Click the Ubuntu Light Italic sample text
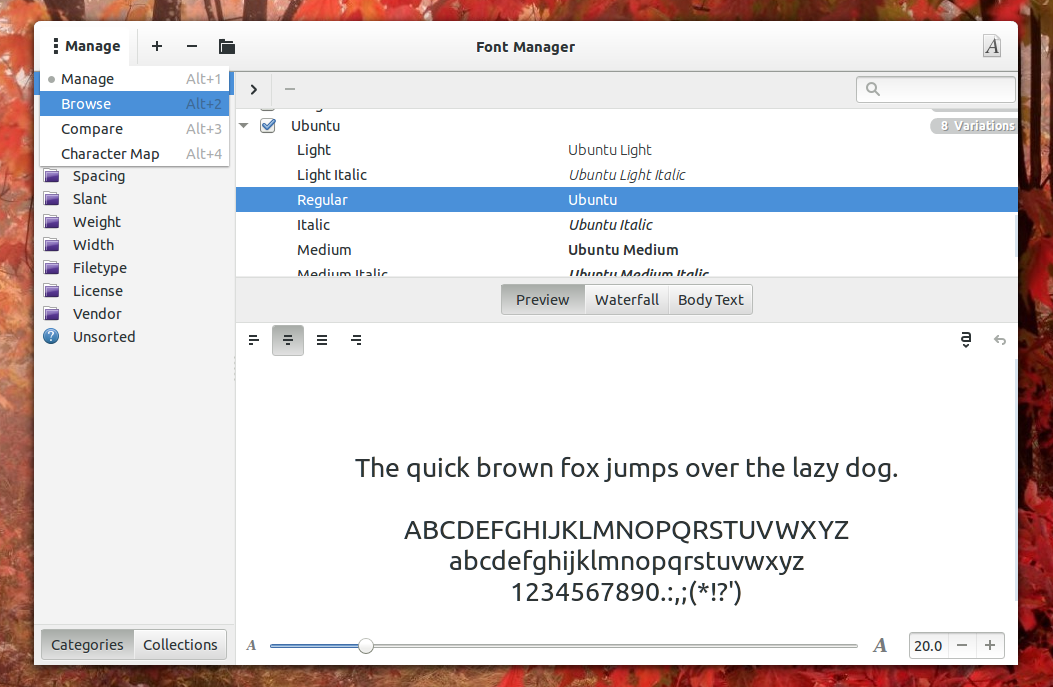This screenshot has height=687, width=1053. (627, 175)
